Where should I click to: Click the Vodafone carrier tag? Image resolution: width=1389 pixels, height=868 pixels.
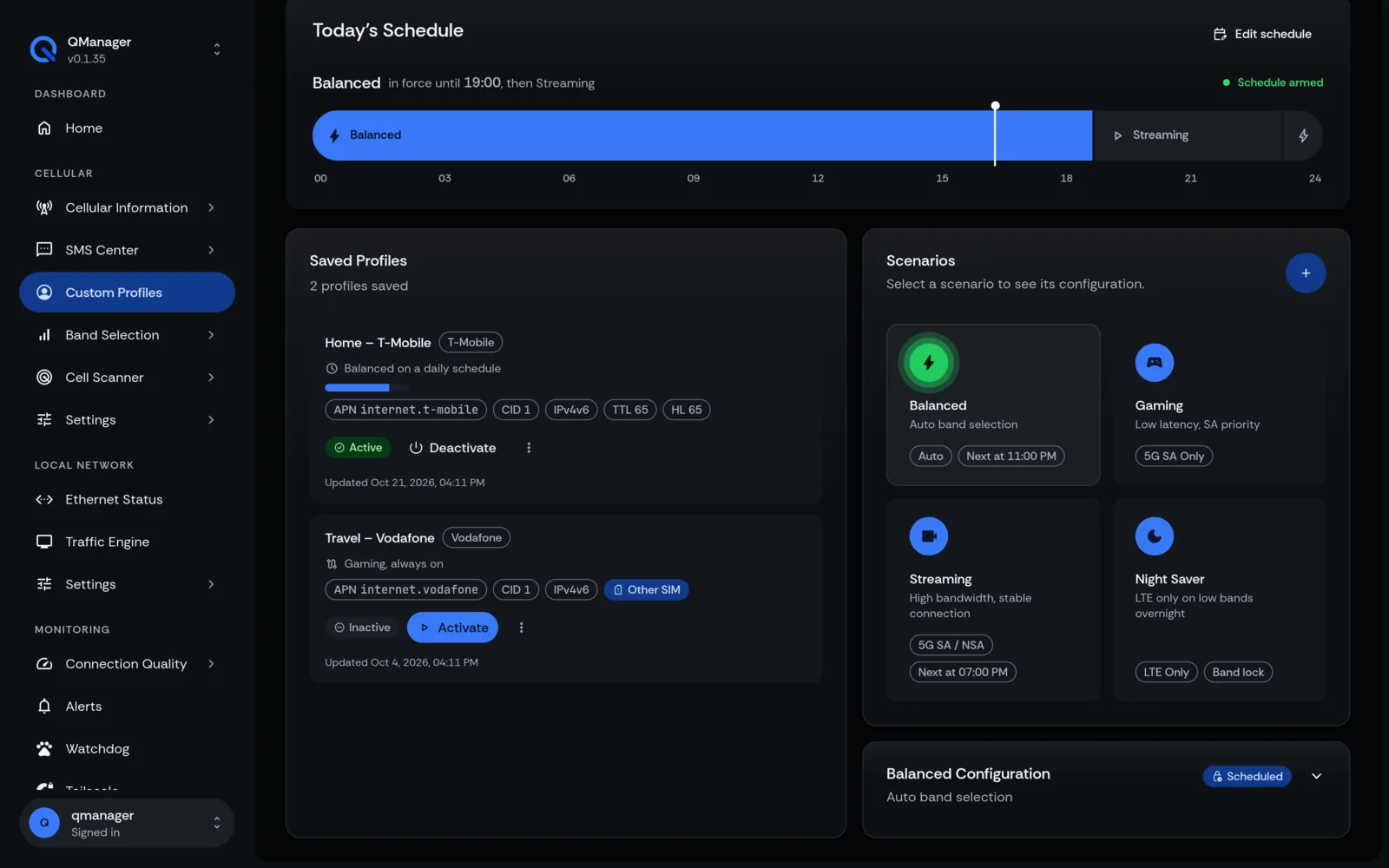[477, 538]
